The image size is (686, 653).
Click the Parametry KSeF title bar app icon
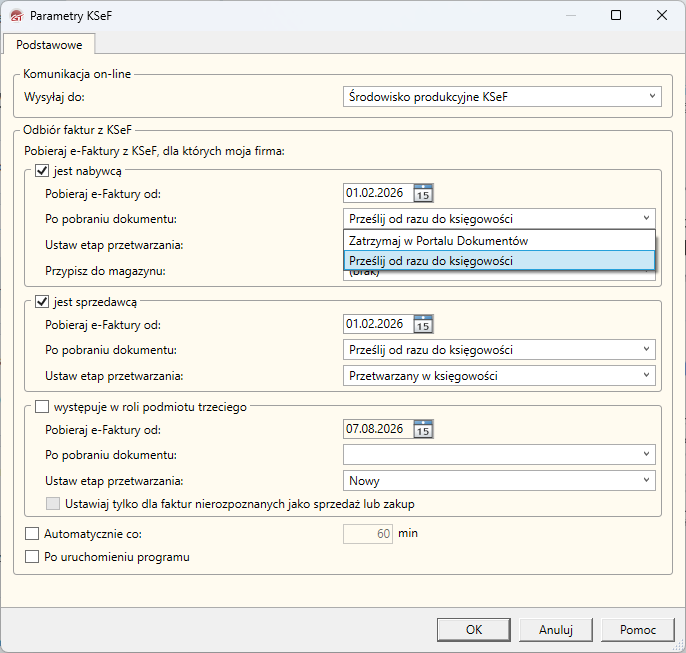[x=17, y=16]
